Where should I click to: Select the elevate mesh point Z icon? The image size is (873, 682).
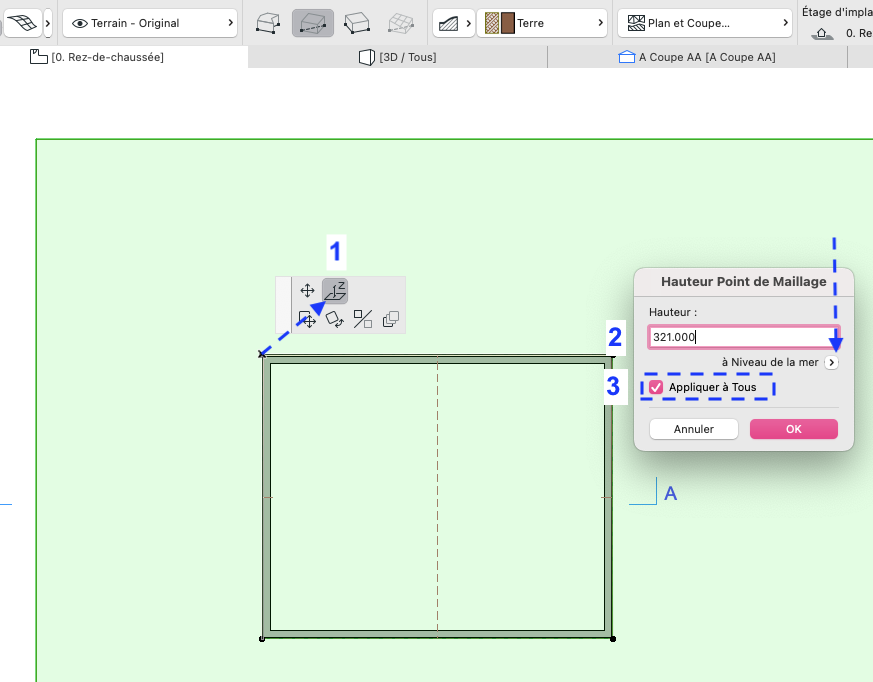tap(335, 291)
